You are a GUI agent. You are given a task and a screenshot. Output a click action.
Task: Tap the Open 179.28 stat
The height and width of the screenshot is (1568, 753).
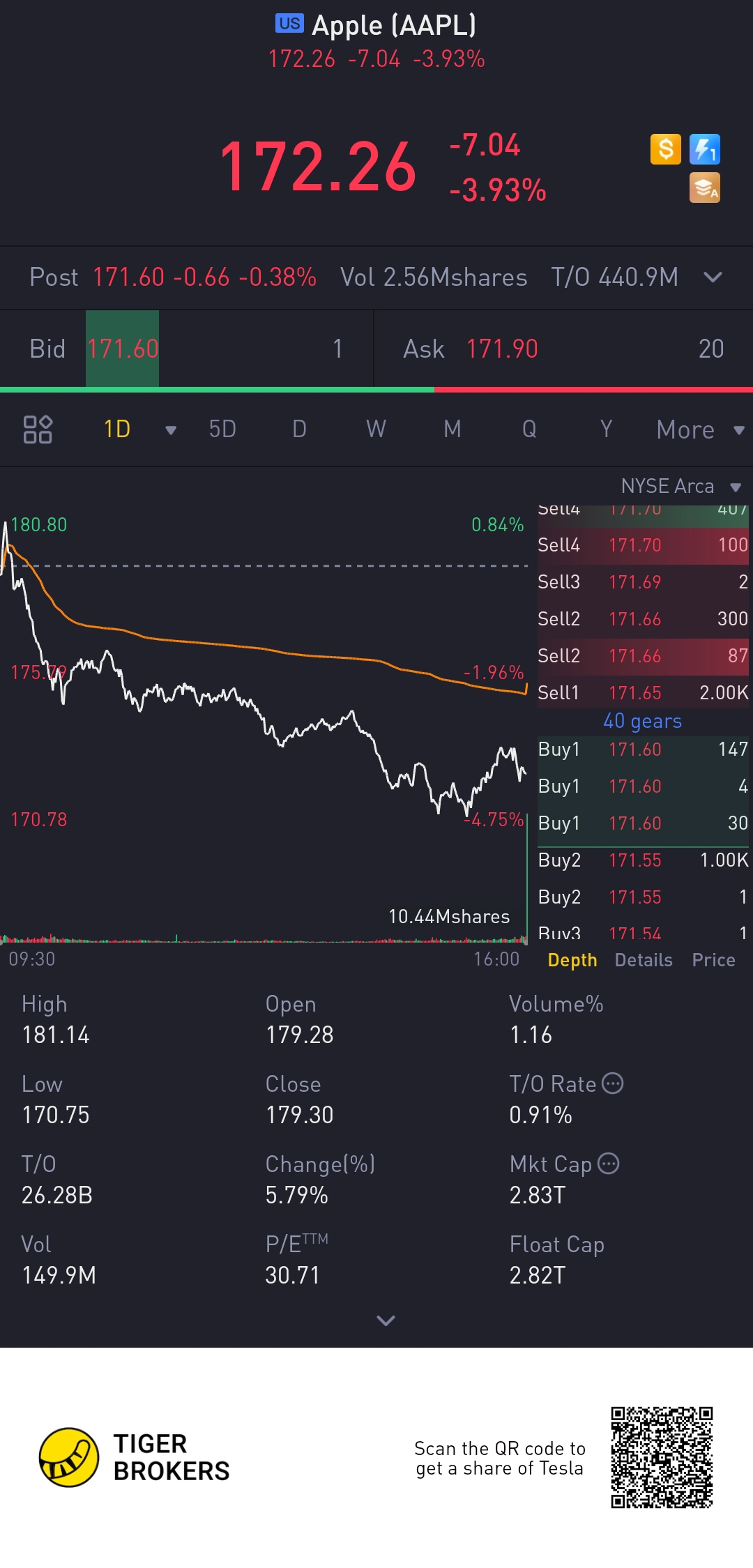pos(300,1019)
